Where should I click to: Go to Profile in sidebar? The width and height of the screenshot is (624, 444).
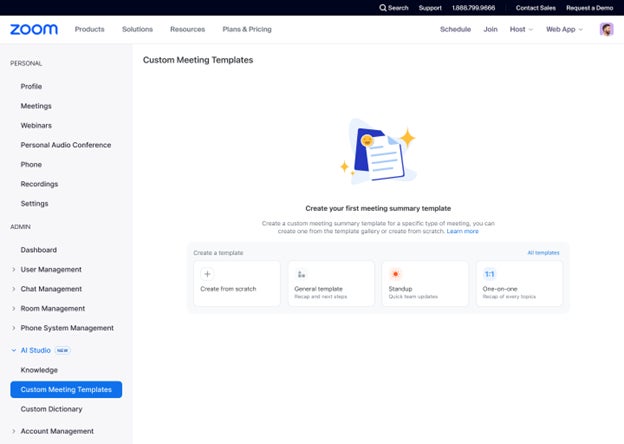(31, 86)
